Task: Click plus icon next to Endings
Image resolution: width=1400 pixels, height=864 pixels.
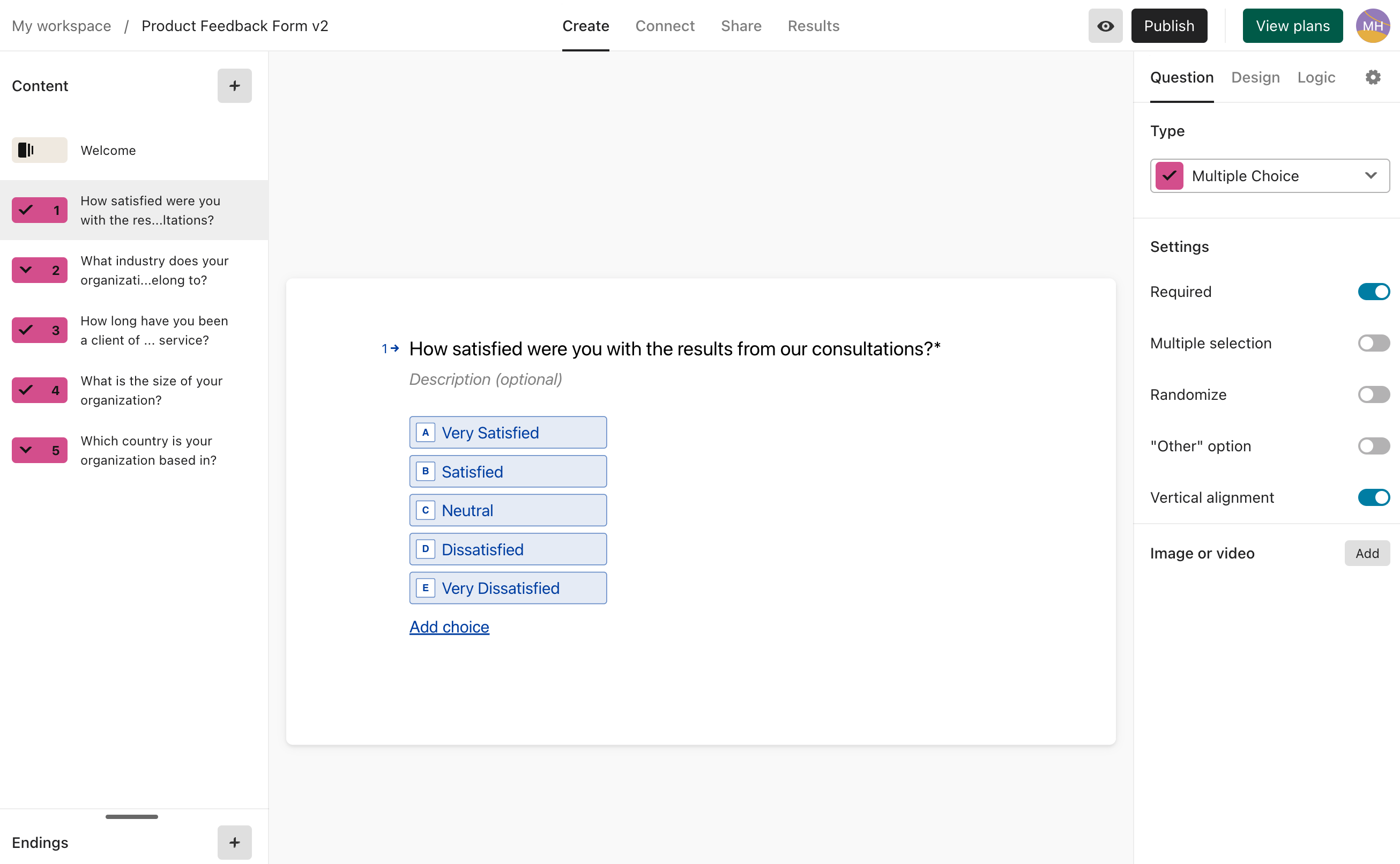Action: tap(234, 841)
